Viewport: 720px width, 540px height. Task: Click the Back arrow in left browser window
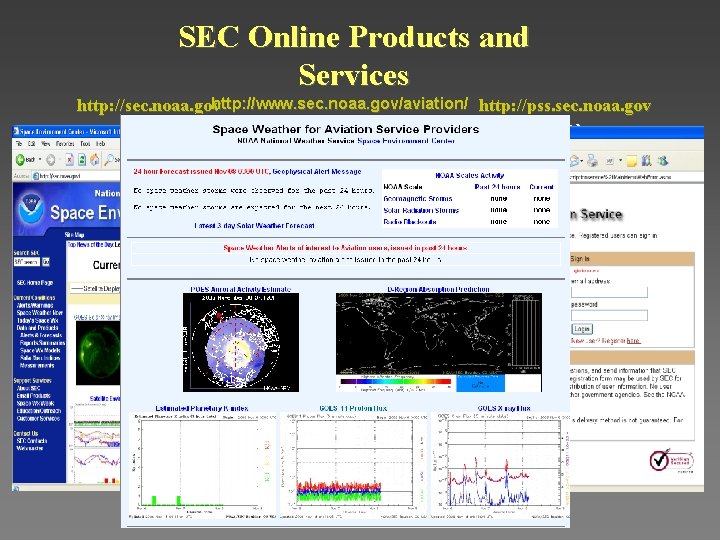(x=20, y=159)
